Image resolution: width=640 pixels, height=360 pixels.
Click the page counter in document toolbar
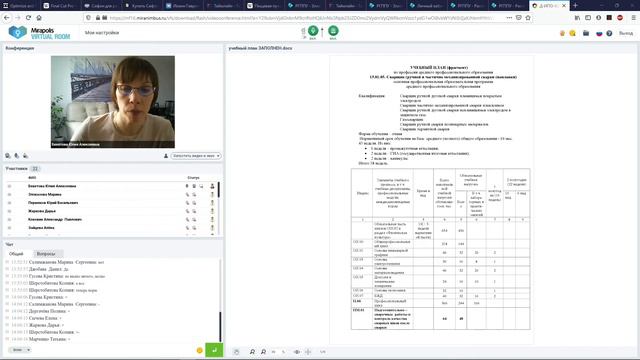(x=323, y=351)
